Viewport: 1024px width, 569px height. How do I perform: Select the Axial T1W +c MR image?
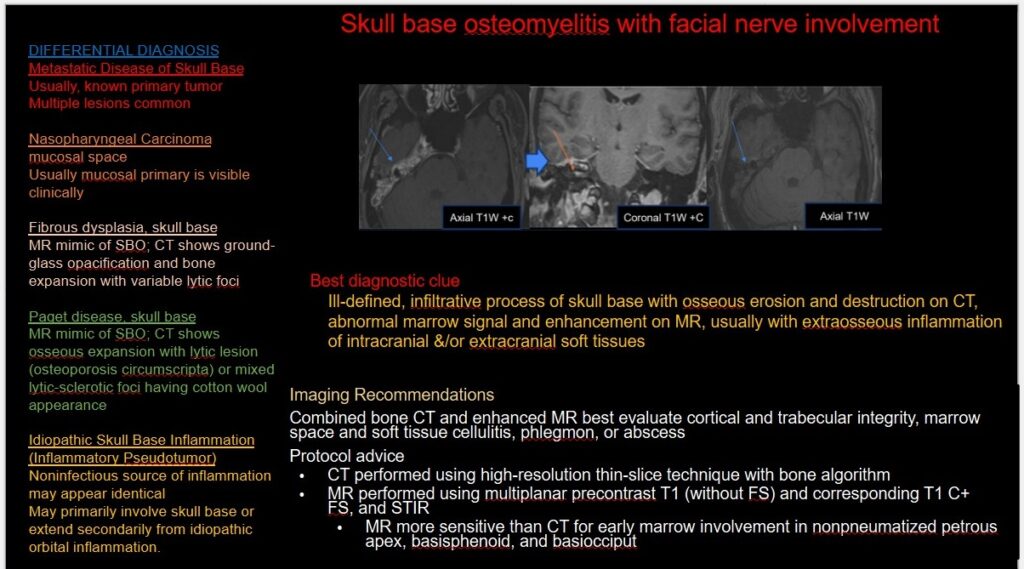click(x=443, y=157)
